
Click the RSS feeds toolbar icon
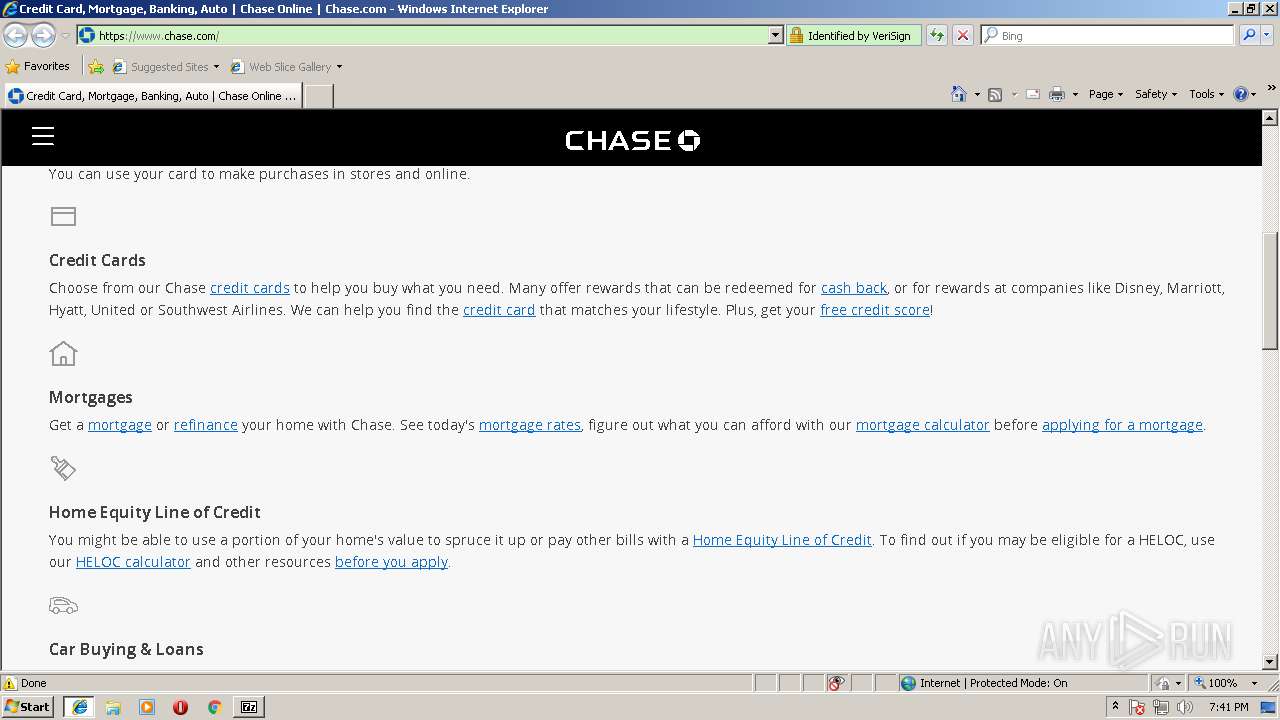995,94
